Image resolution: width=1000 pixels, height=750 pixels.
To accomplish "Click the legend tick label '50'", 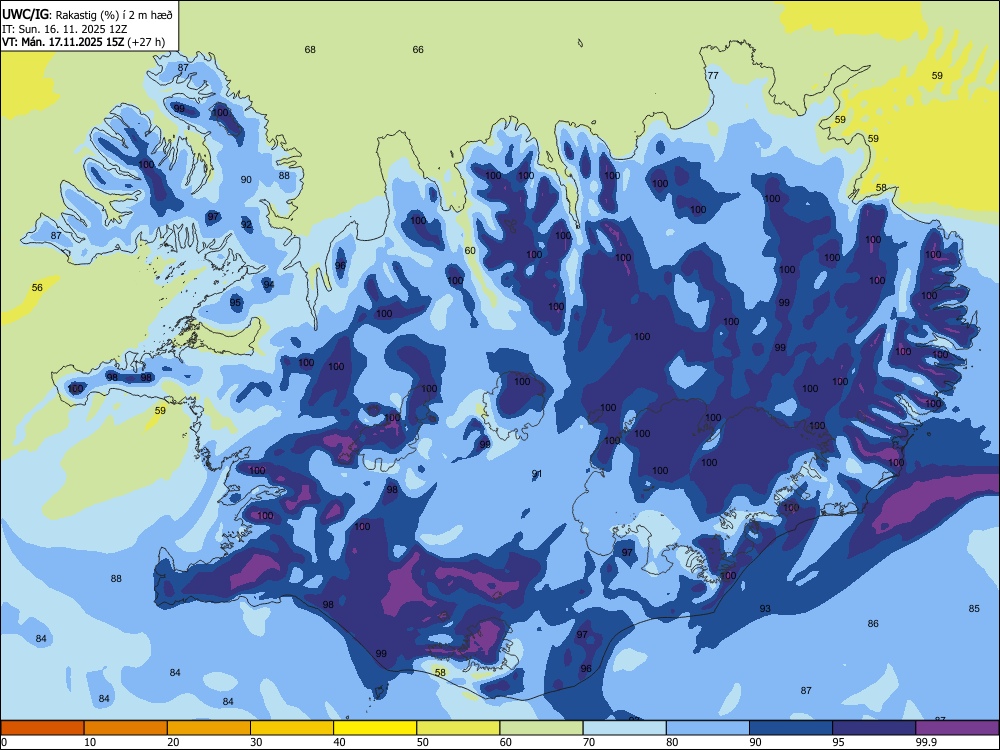I will click(x=423, y=742).
